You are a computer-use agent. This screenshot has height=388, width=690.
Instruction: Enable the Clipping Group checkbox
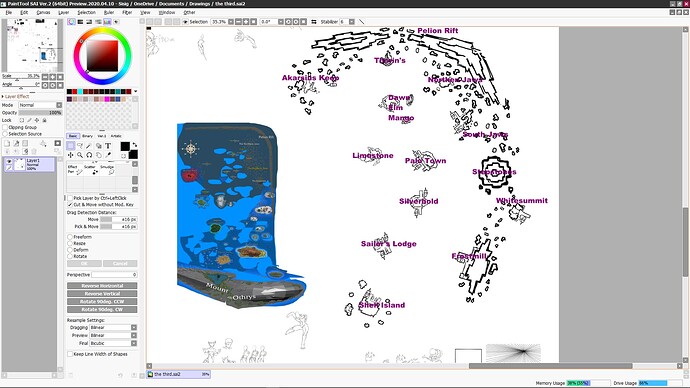coord(5,127)
